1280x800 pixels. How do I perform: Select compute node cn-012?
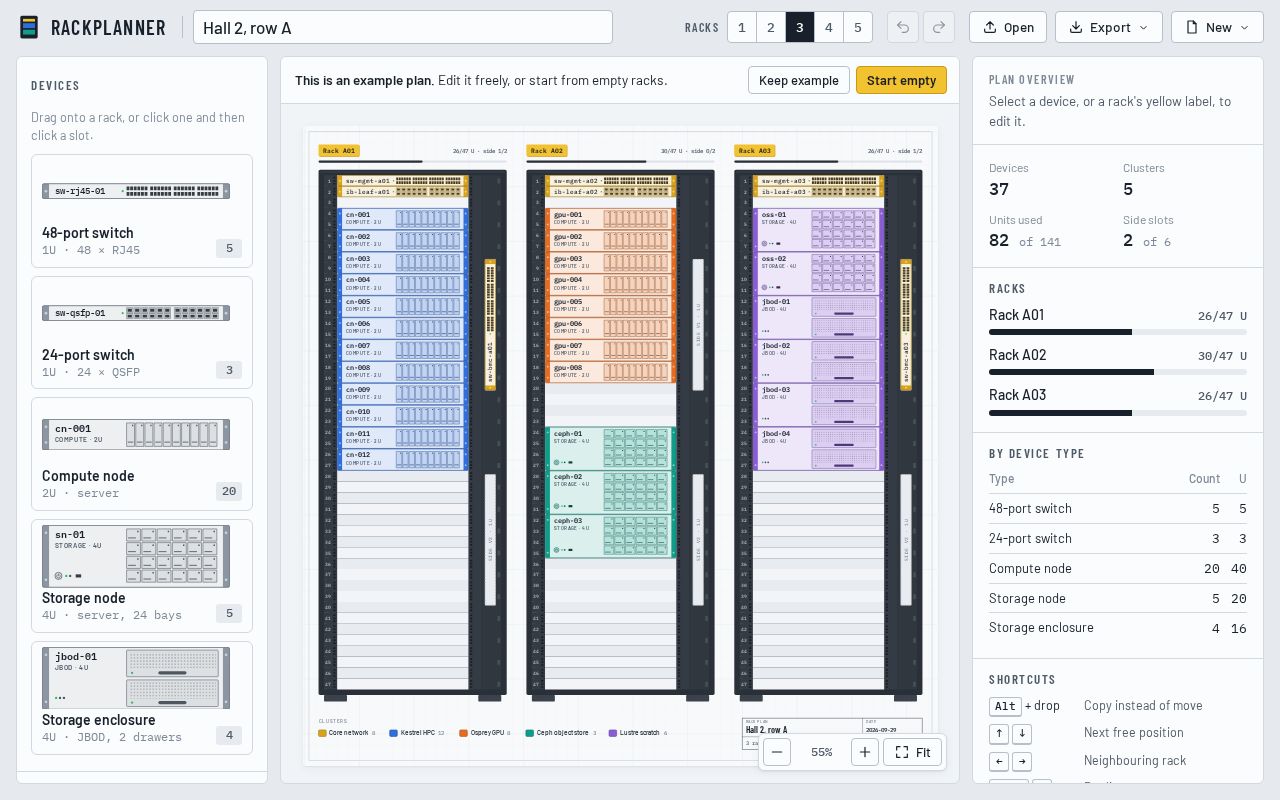coord(403,459)
